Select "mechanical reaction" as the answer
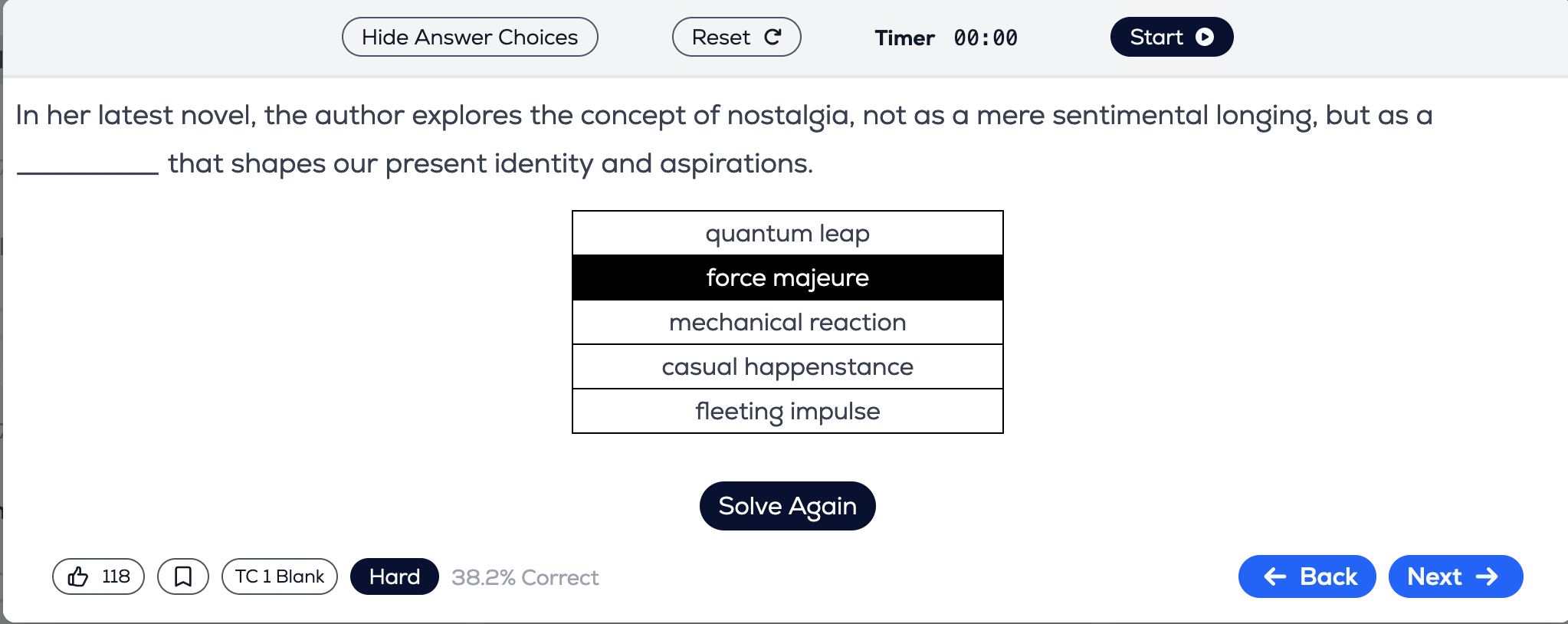The image size is (1568, 624). [787, 322]
